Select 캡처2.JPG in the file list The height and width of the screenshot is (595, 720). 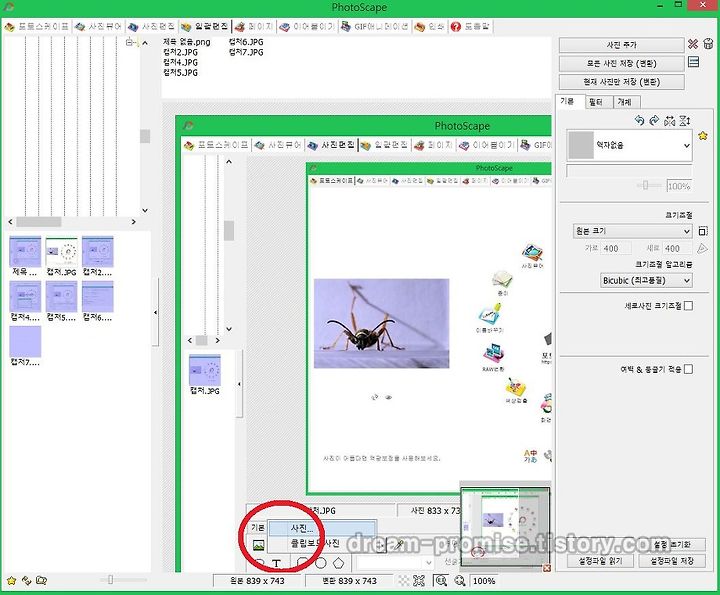[180, 52]
